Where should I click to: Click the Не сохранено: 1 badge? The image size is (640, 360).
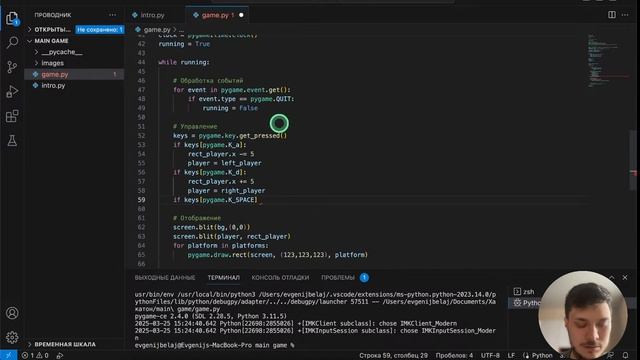tap(100, 30)
